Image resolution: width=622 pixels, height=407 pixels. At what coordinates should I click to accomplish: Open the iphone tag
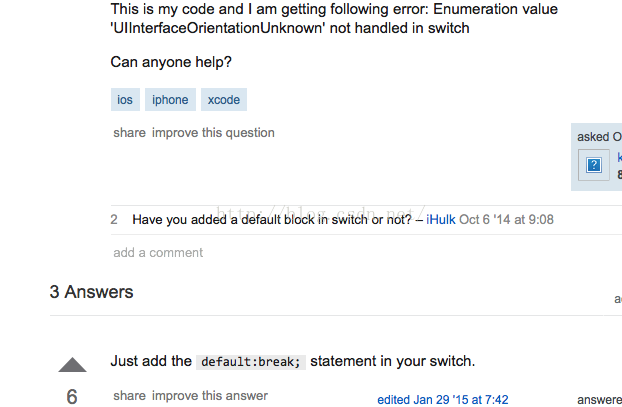170,100
